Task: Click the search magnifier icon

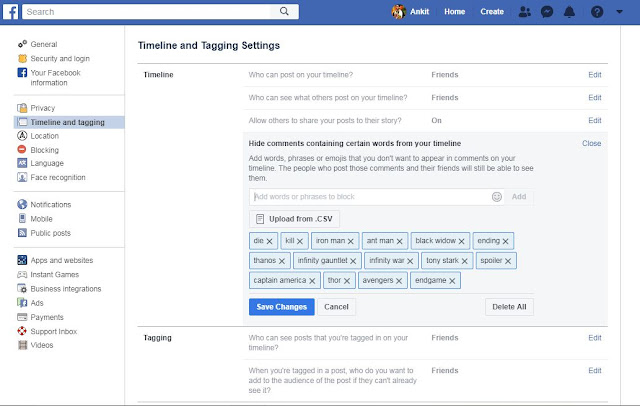Action: (284, 11)
